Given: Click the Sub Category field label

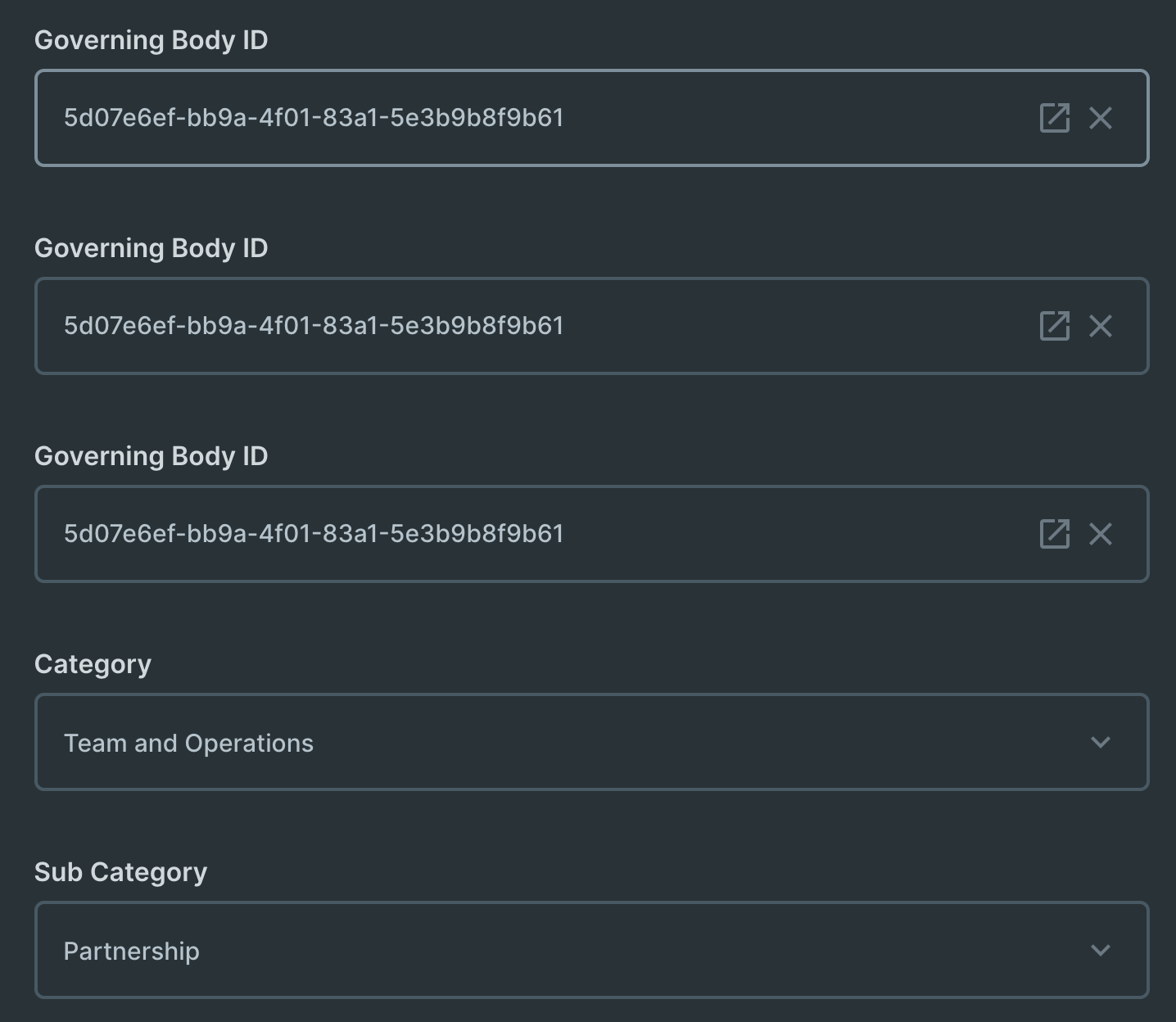Looking at the screenshot, I should pos(120,872).
